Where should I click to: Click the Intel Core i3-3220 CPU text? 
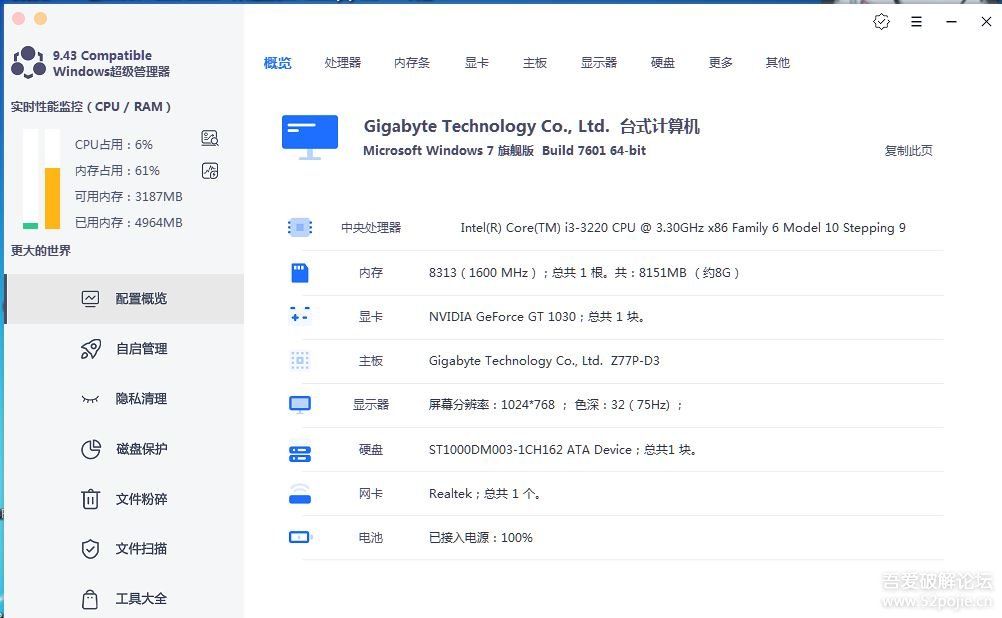pyautogui.click(x=682, y=228)
